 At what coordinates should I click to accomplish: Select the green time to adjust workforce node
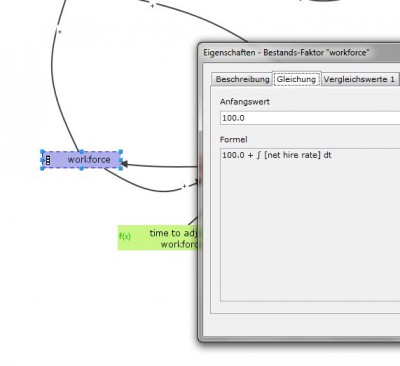[x=158, y=238]
